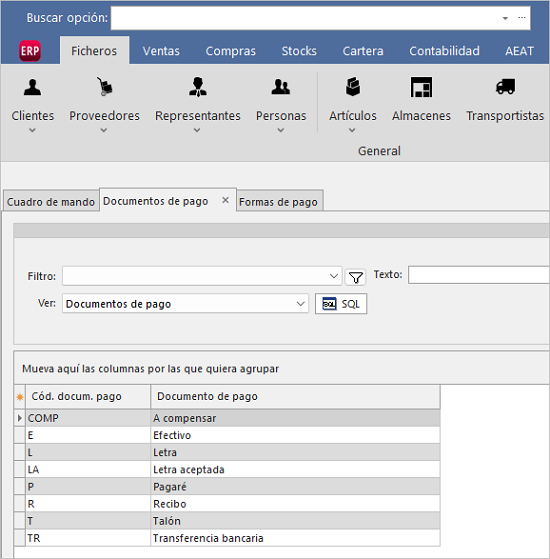This screenshot has height=559, width=550.
Task: Sort by the Cód. docum. pago column header
Action: point(88,396)
